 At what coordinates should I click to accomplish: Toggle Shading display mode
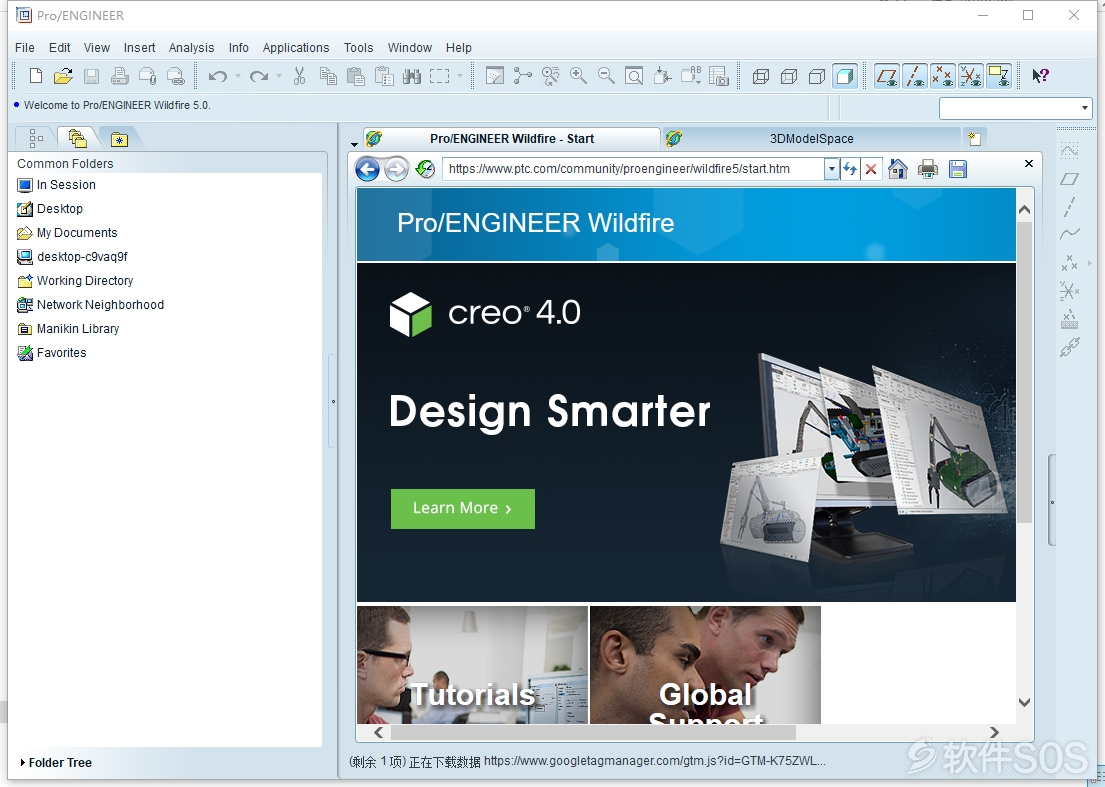pyautogui.click(x=845, y=75)
